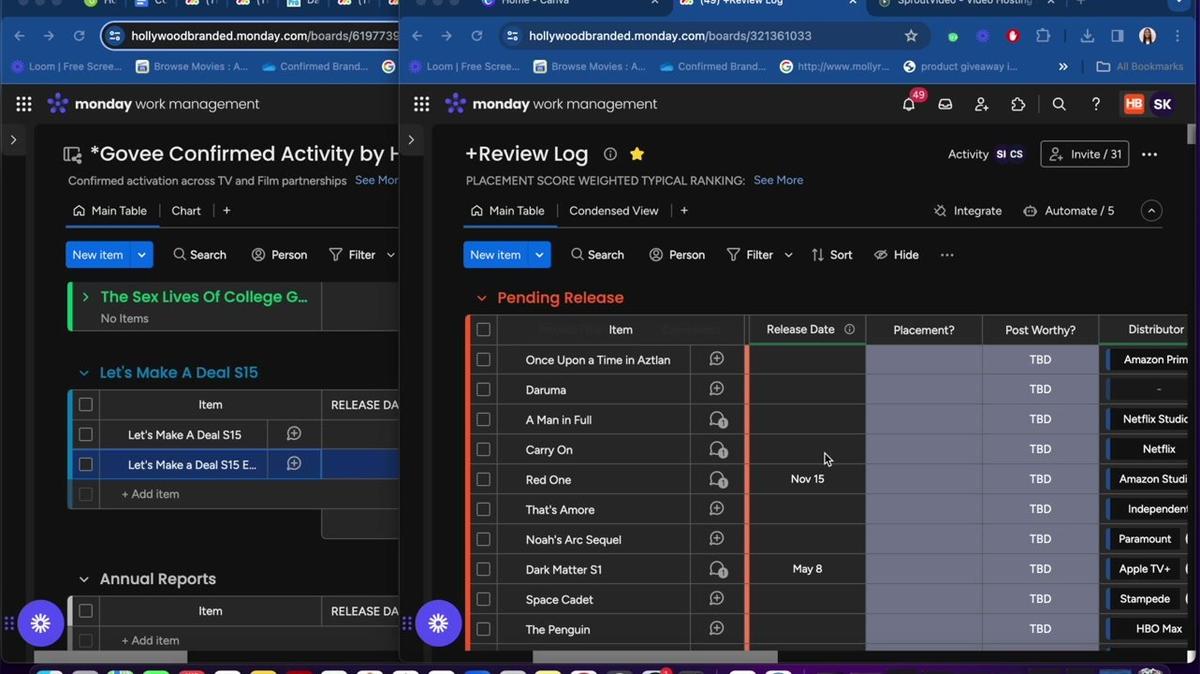
Task: Click the purple quick-action button in Govee window
Action: pyautogui.click(x=40, y=623)
